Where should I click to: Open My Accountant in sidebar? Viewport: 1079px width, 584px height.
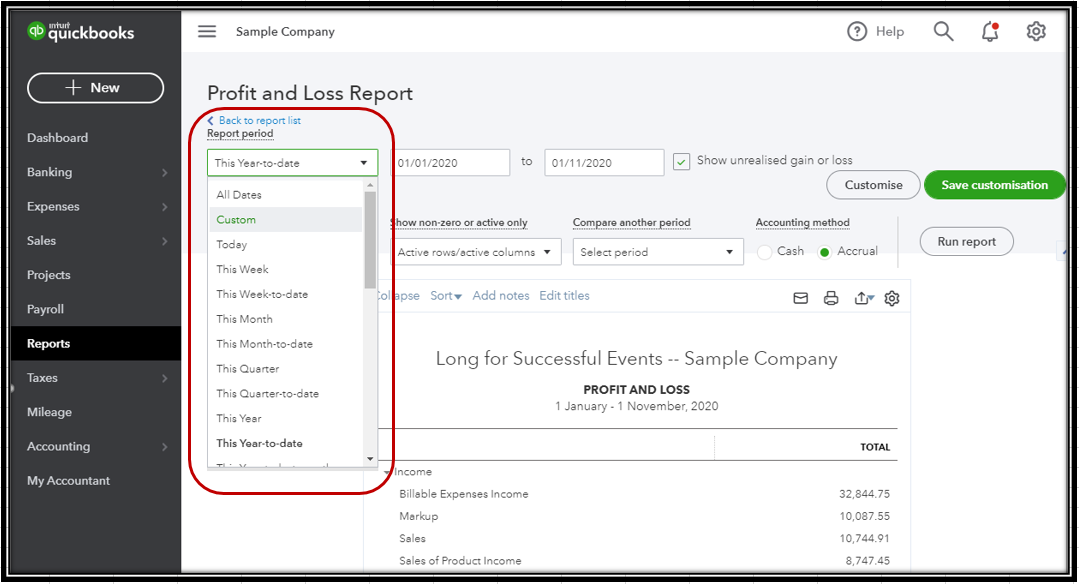point(69,481)
